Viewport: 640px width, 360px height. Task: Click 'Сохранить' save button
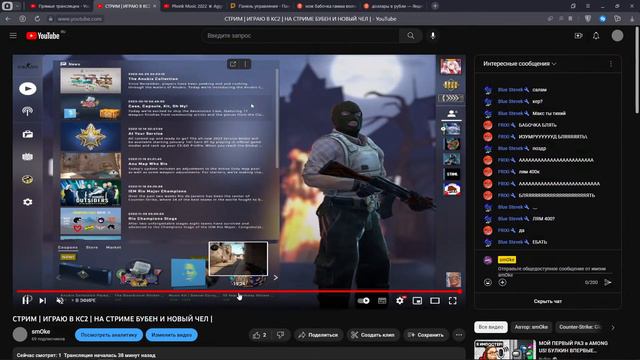coord(426,335)
